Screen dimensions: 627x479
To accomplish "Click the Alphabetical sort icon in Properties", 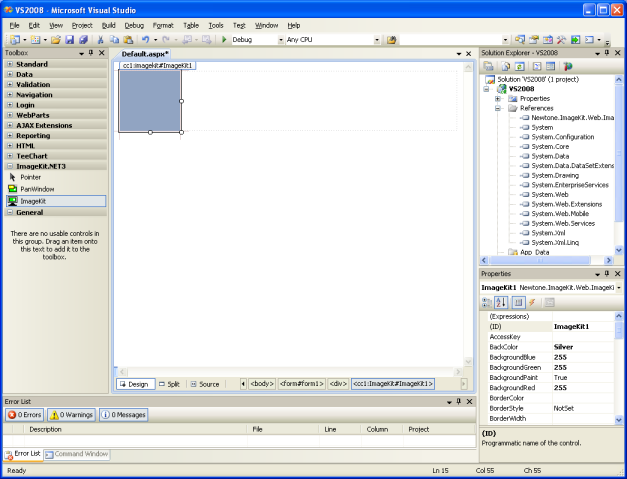I will [501, 303].
